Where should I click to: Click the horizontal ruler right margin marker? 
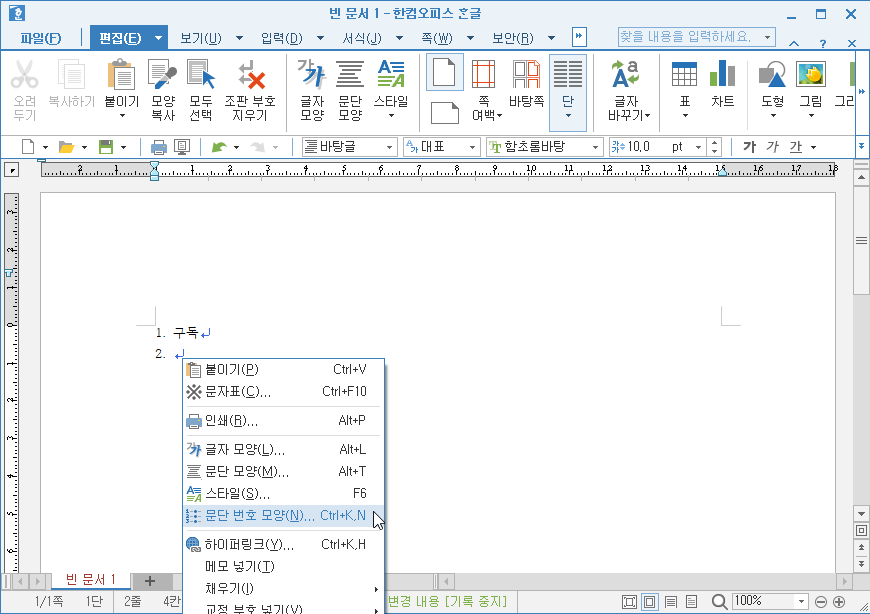[722, 172]
